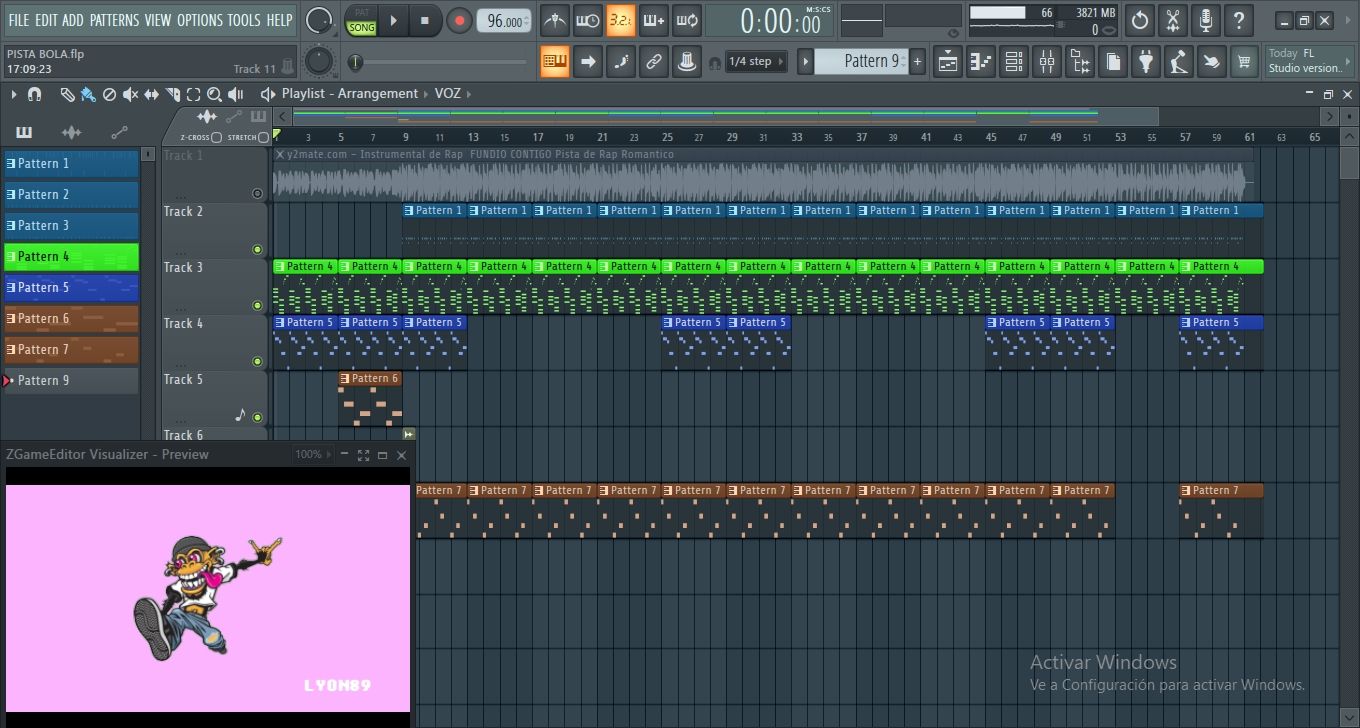Viewport: 1360px width, 728px height.
Task: Open the Playlist view button
Action: (949, 62)
